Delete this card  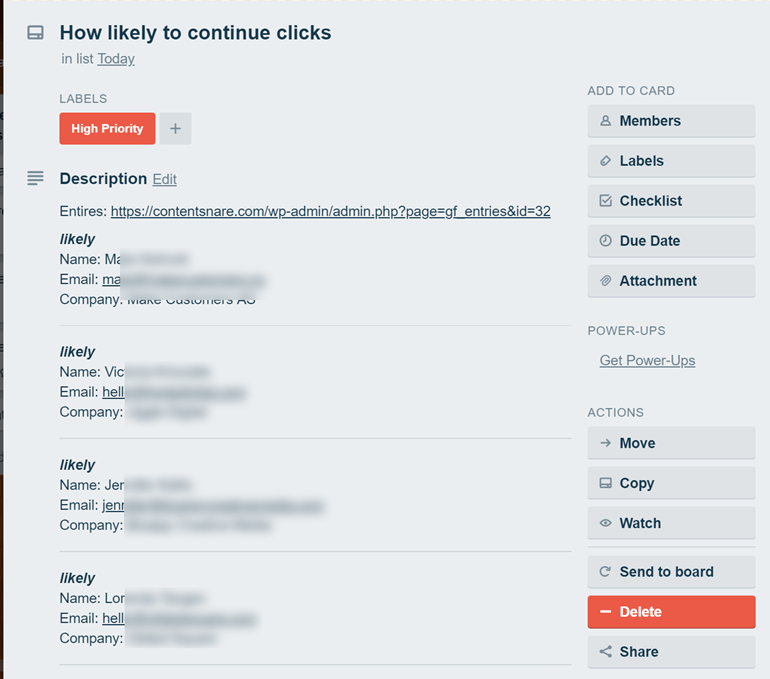(x=671, y=612)
